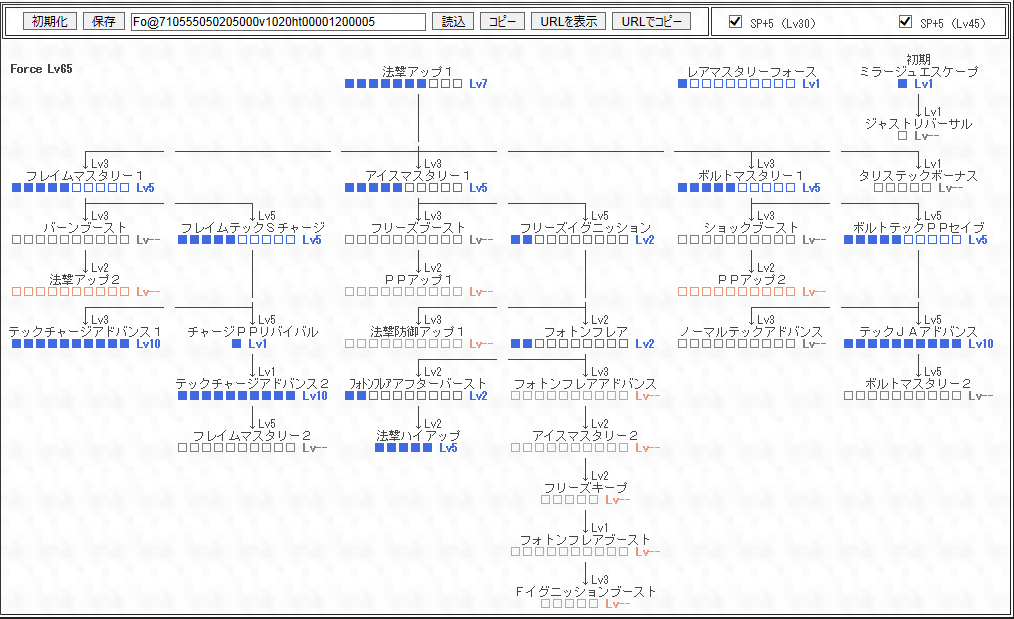
Task: Click the ジャストリバーサル skill name
Action: 918,124
